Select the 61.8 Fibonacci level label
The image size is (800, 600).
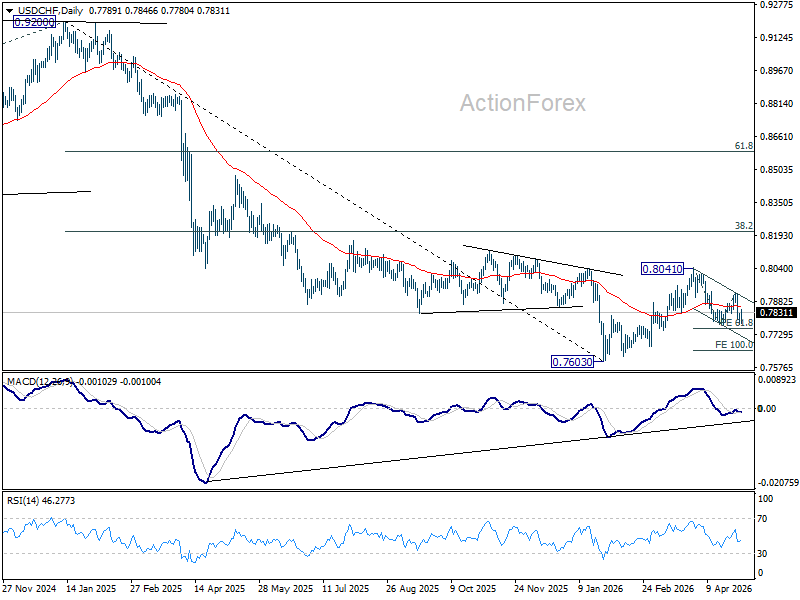coord(743,146)
